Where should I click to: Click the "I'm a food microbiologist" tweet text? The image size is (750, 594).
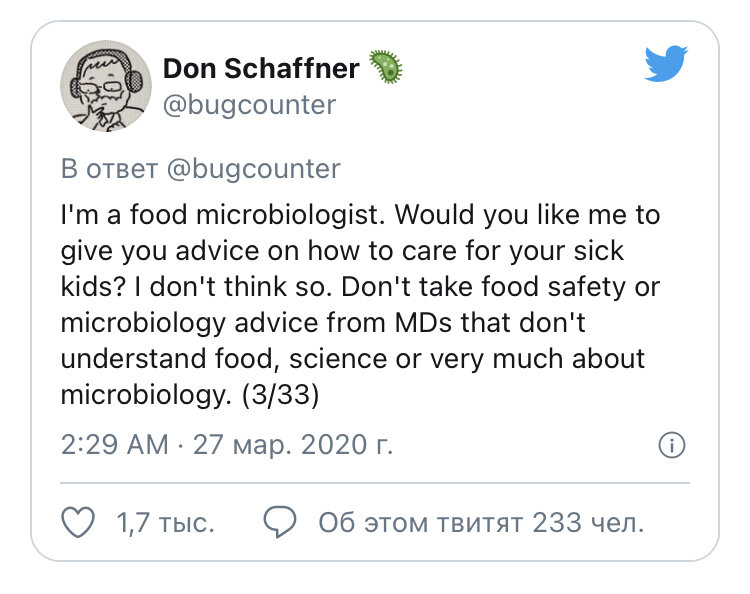223,215
